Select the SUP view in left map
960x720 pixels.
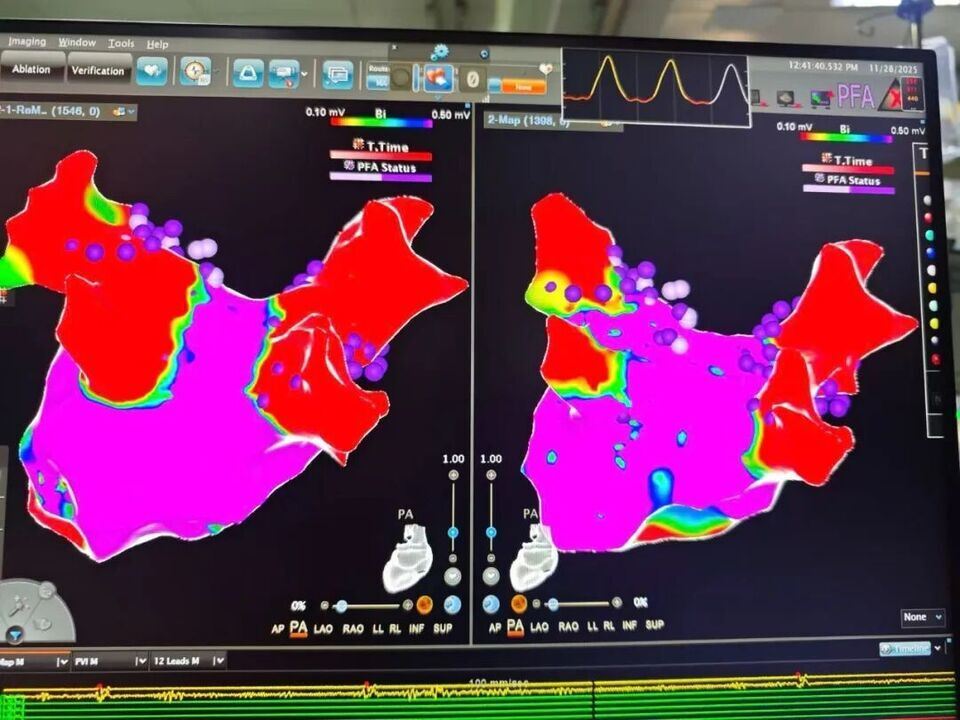click(x=443, y=627)
